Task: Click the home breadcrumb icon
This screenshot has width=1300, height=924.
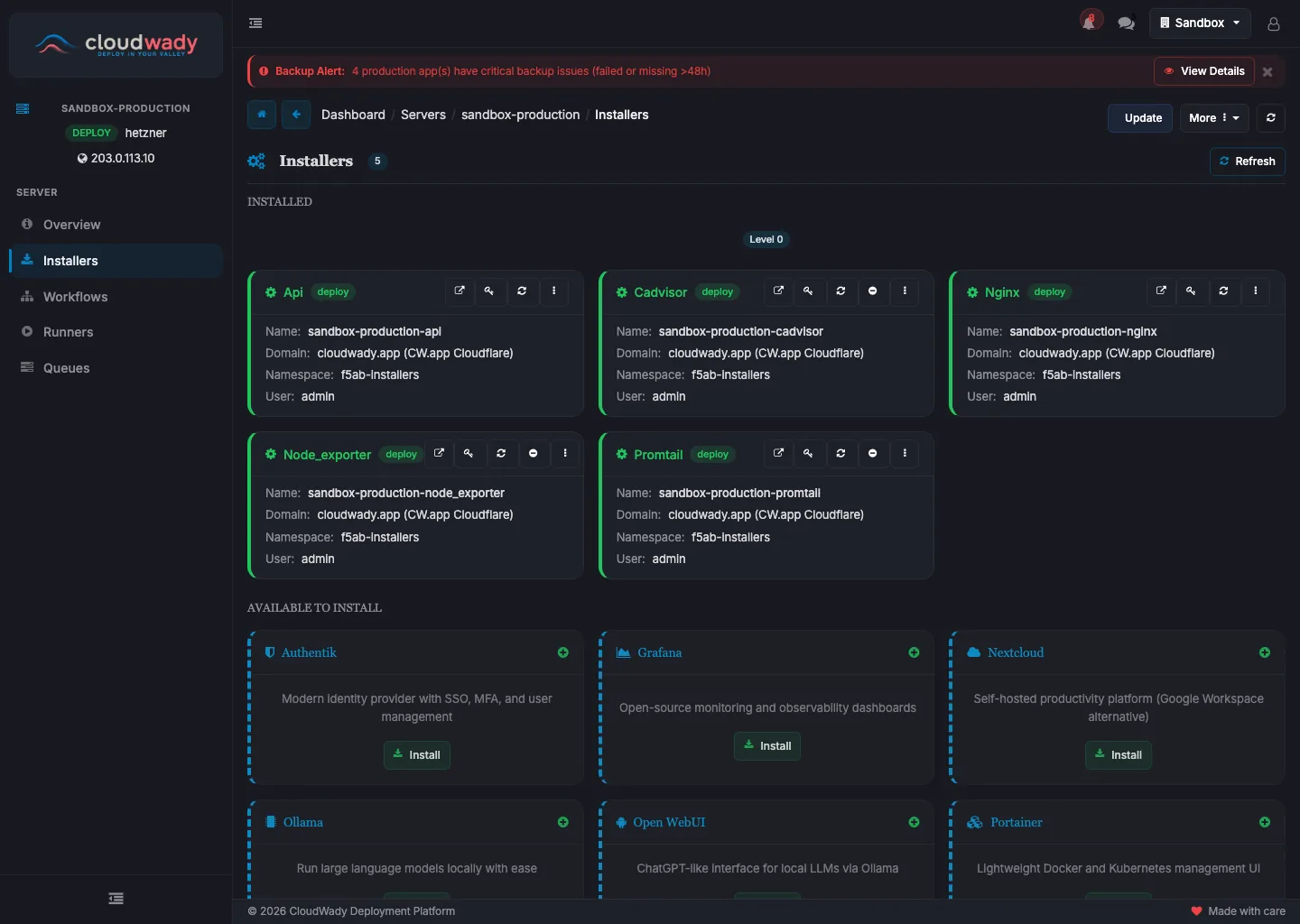Action: coord(262,115)
